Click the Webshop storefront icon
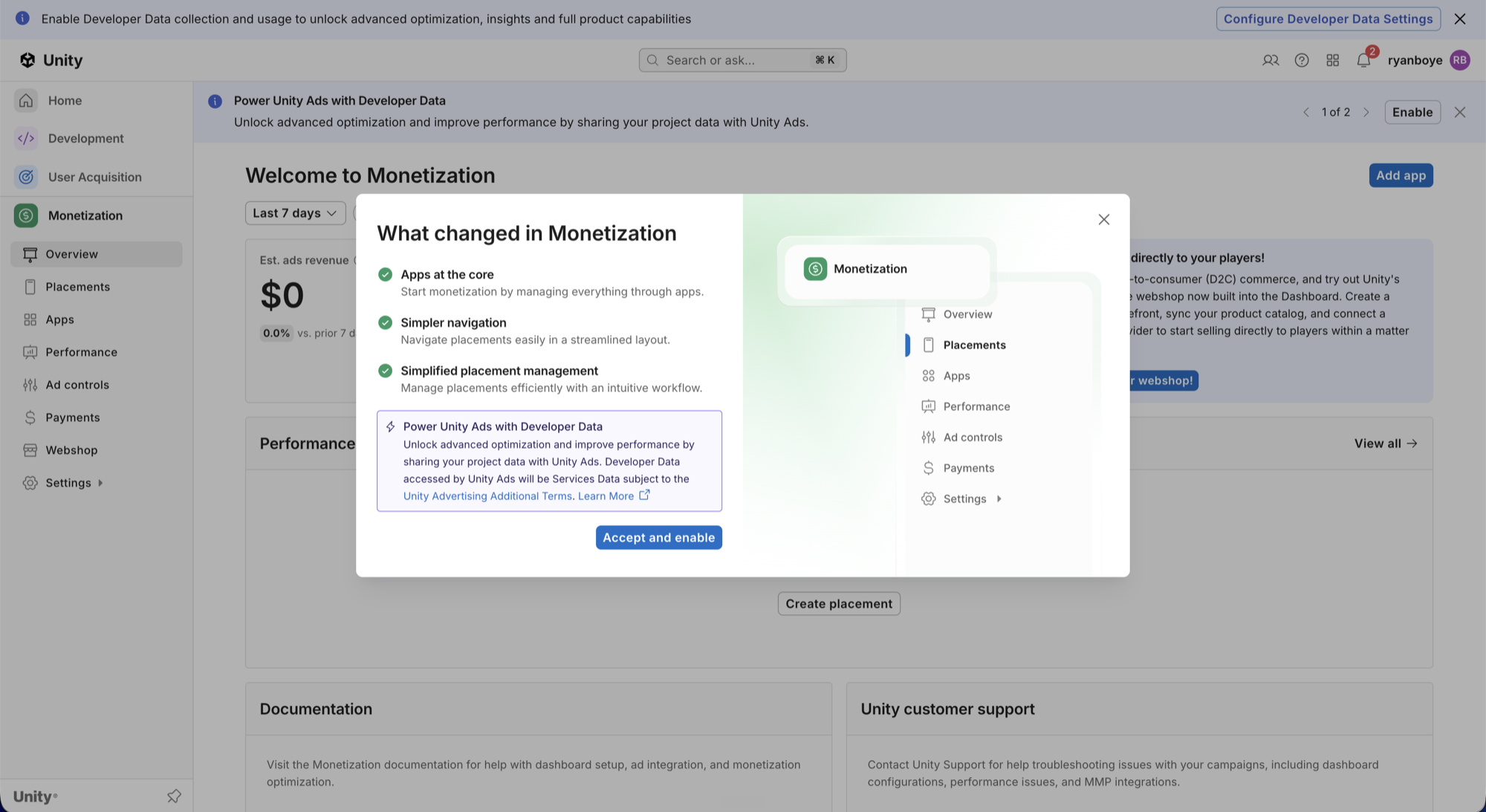This screenshot has width=1486, height=812. pyautogui.click(x=30, y=450)
